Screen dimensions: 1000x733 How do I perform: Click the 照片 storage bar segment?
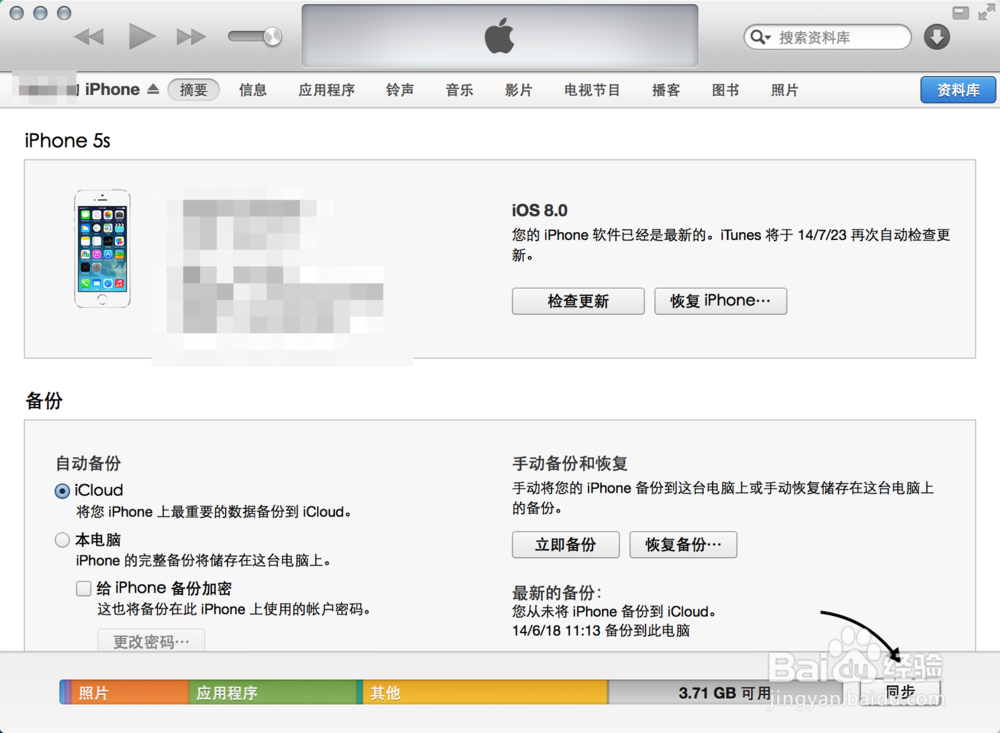pos(130,692)
